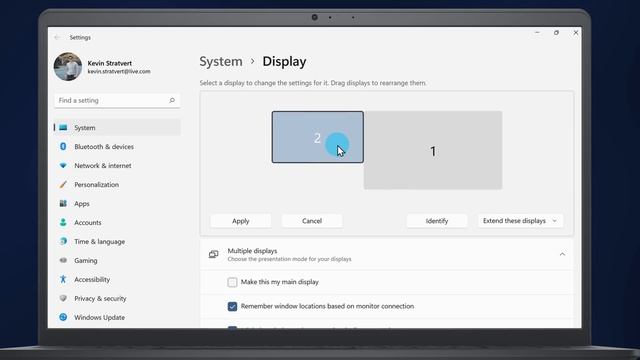Open Bluetooth & devices category
This screenshot has height=360, width=640.
tap(117, 147)
